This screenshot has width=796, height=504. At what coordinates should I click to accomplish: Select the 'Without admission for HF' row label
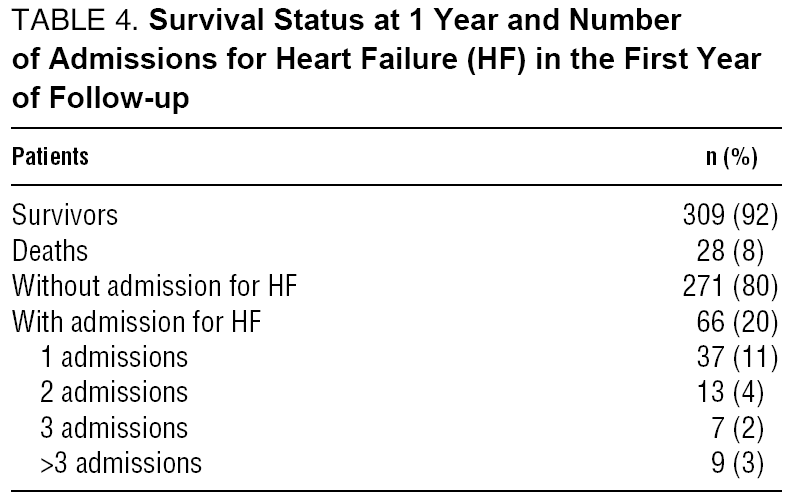[x=155, y=286]
